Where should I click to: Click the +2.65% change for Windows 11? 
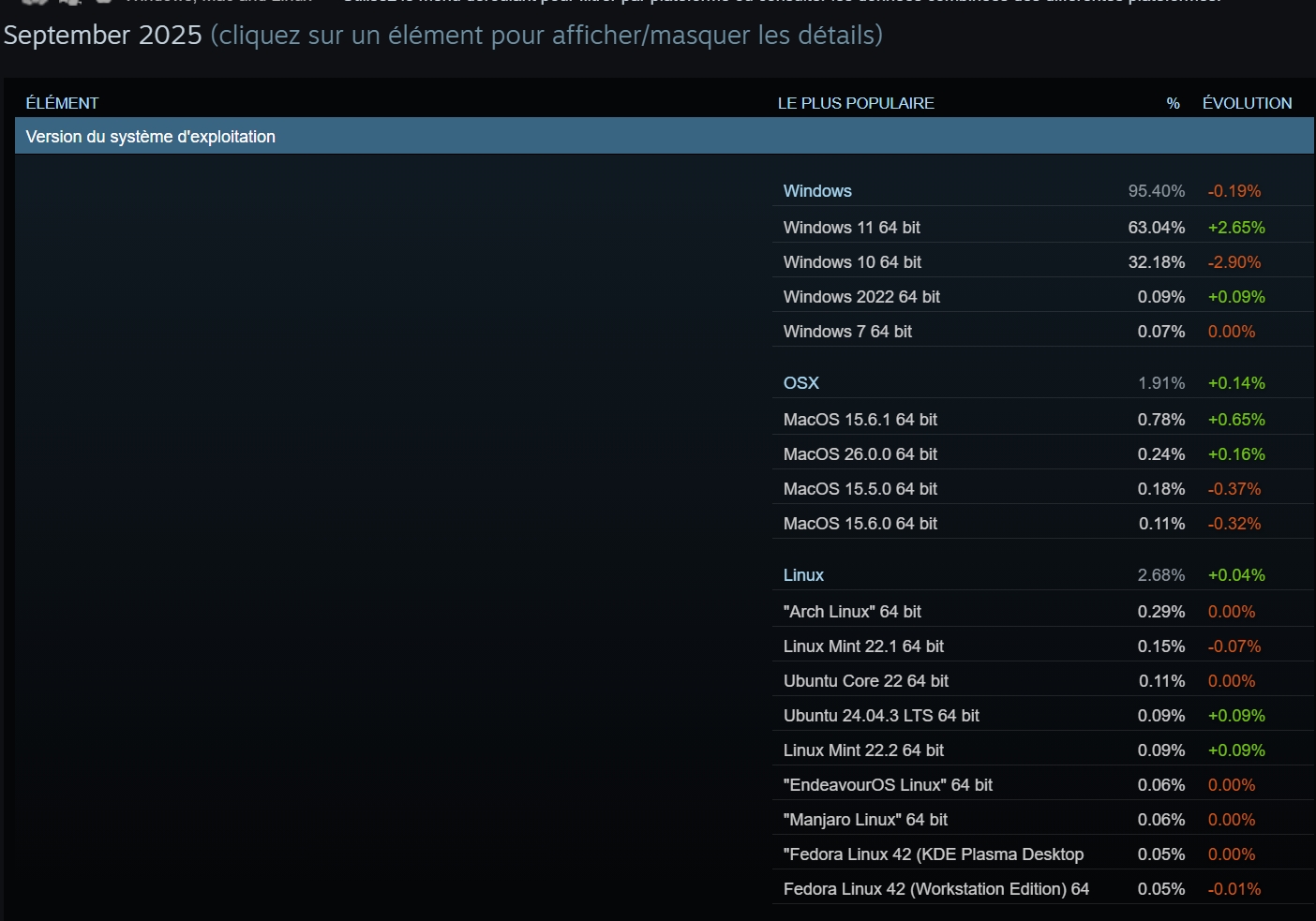1236,228
